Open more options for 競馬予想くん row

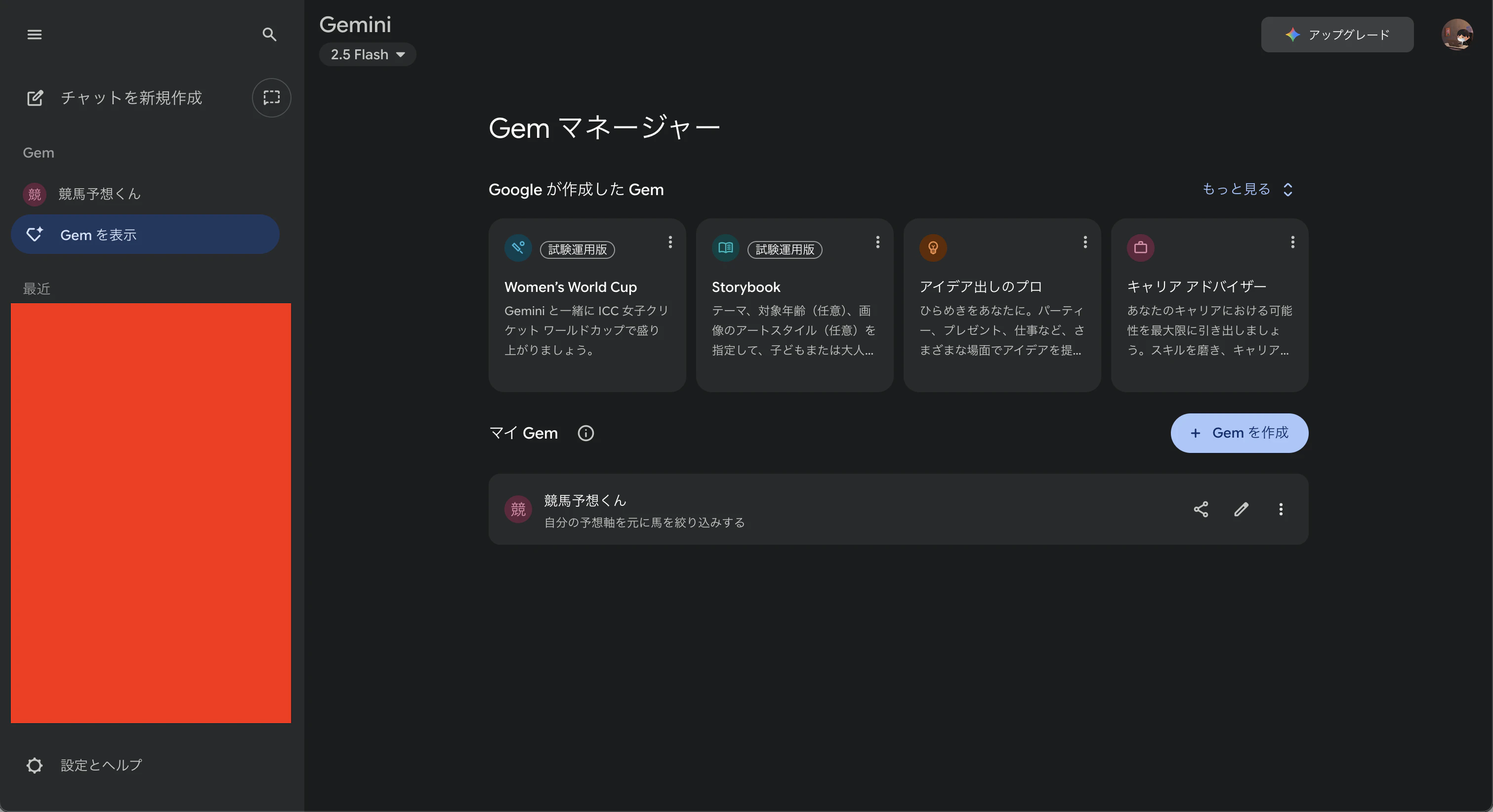coord(1281,509)
